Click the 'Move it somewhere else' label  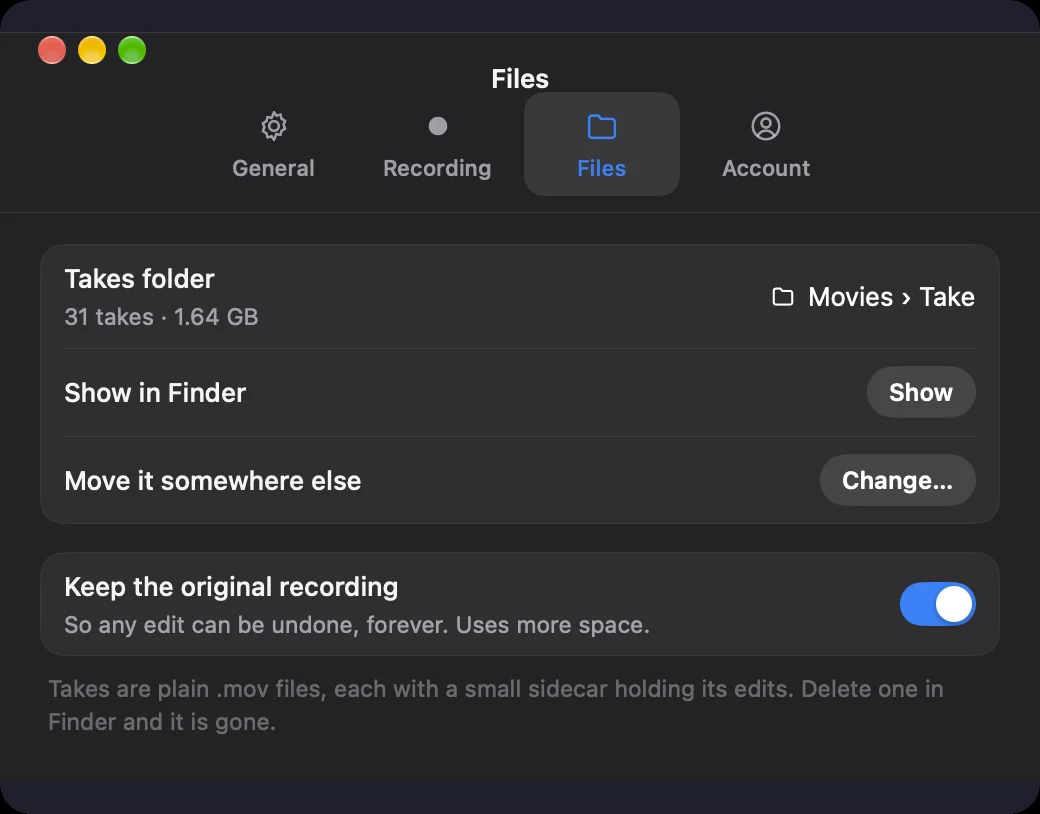pyautogui.click(x=213, y=480)
